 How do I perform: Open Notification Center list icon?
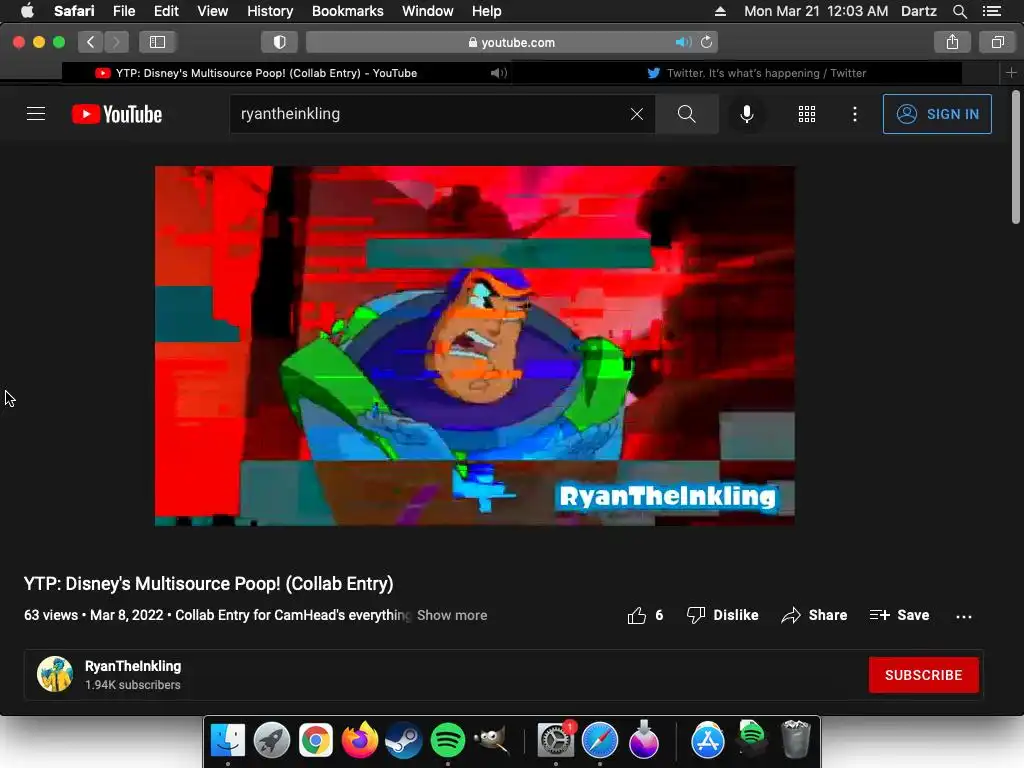(x=992, y=11)
